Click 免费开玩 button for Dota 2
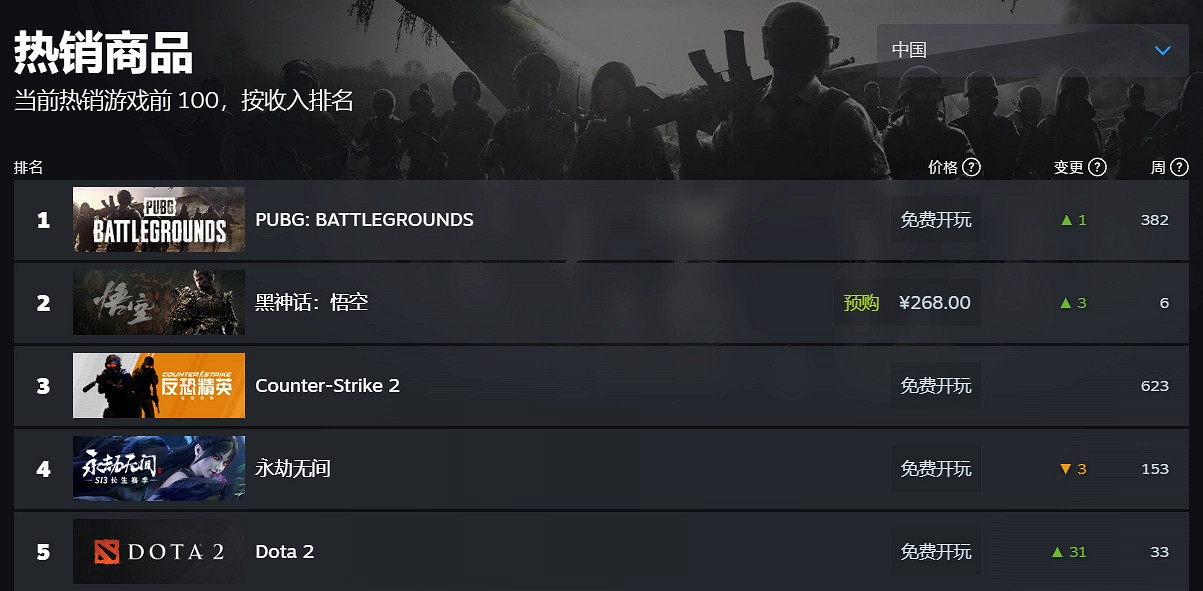 pos(935,551)
